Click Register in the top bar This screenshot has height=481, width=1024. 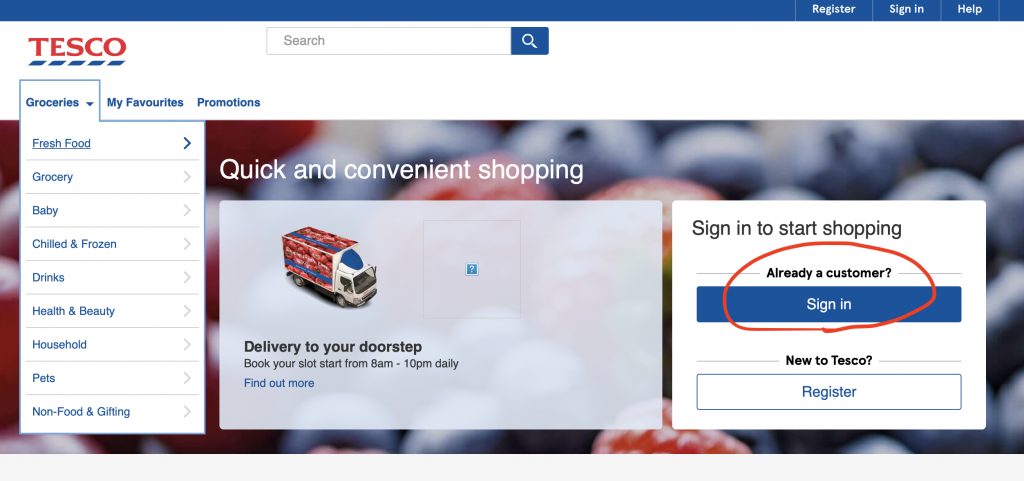833,9
